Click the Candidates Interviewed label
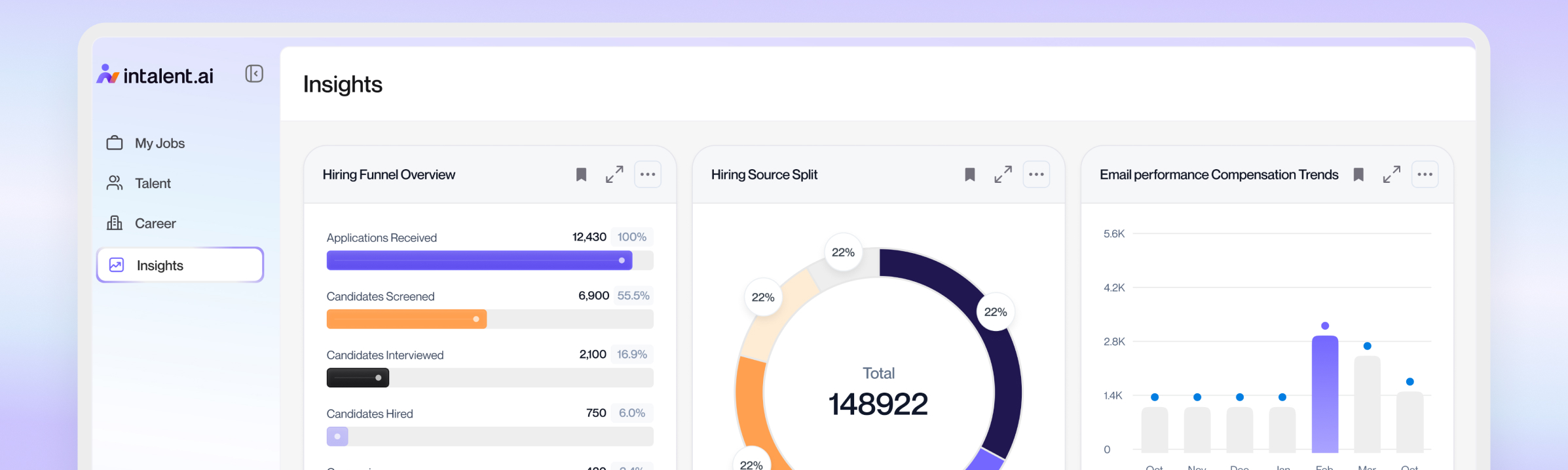 coord(385,355)
